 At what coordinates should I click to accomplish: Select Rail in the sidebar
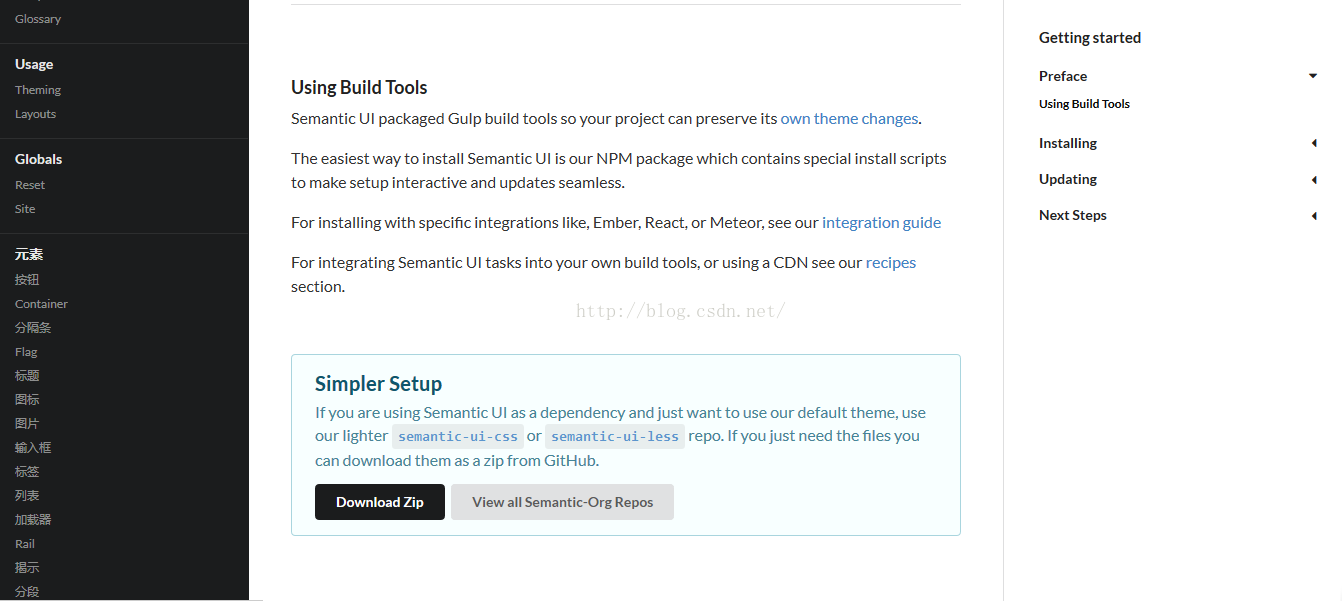(x=25, y=544)
